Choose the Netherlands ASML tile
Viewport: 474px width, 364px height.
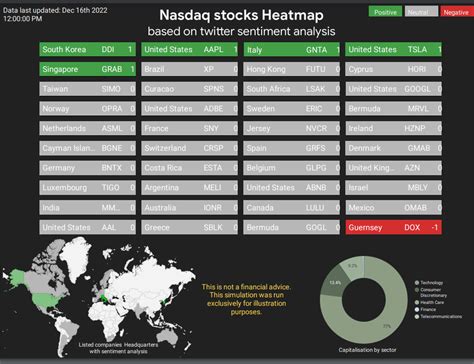[87, 128]
